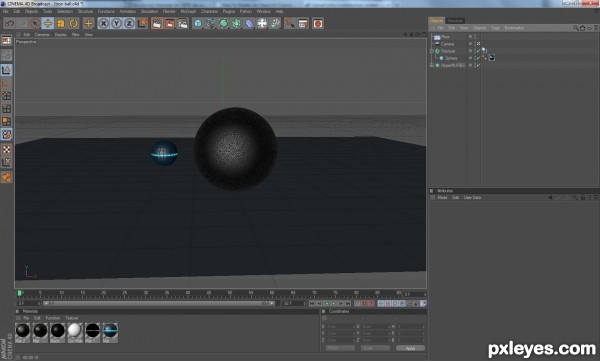This screenshot has height=362, width=600.
Task: Open the Render menu in the menu bar
Action: click(x=169, y=11)
